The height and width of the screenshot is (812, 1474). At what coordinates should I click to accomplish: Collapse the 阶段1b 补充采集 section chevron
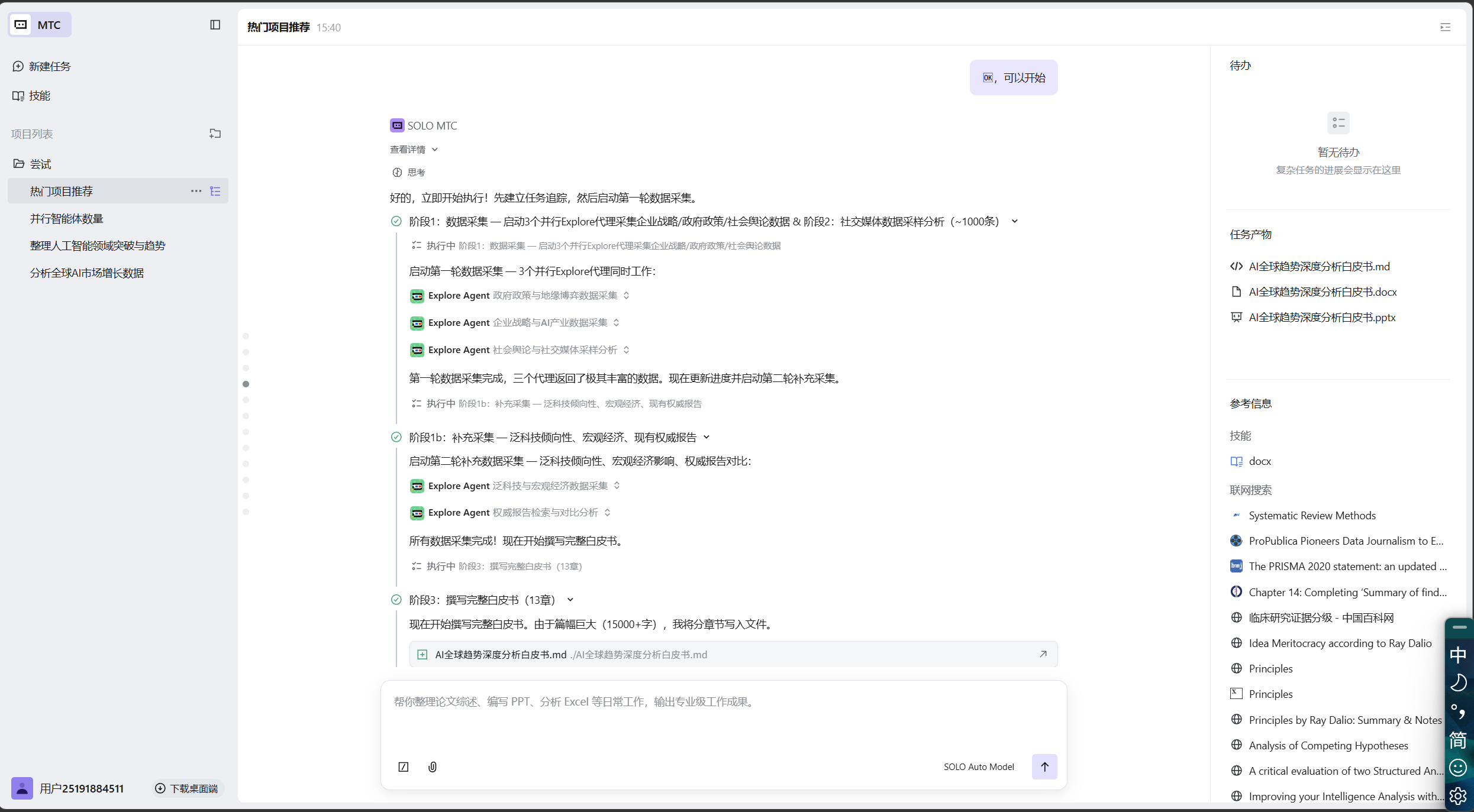[707, 438]
